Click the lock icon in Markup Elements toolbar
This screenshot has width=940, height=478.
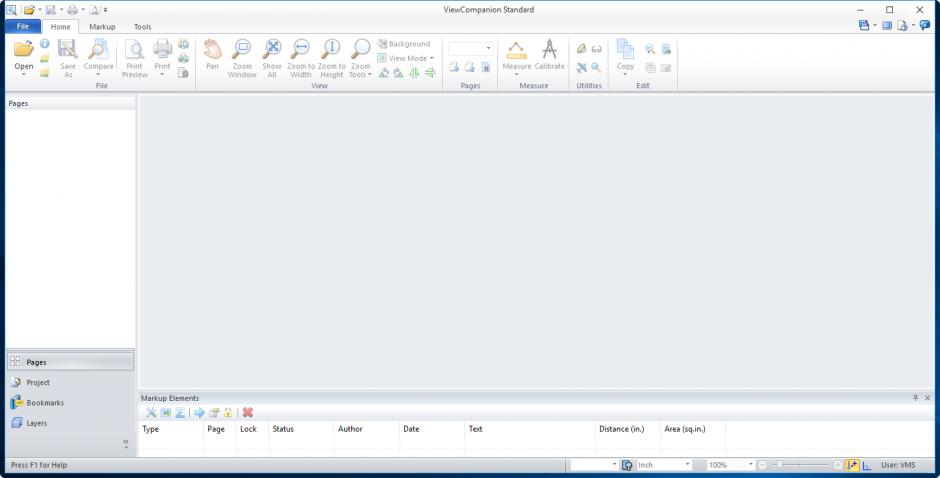[228, 413]
